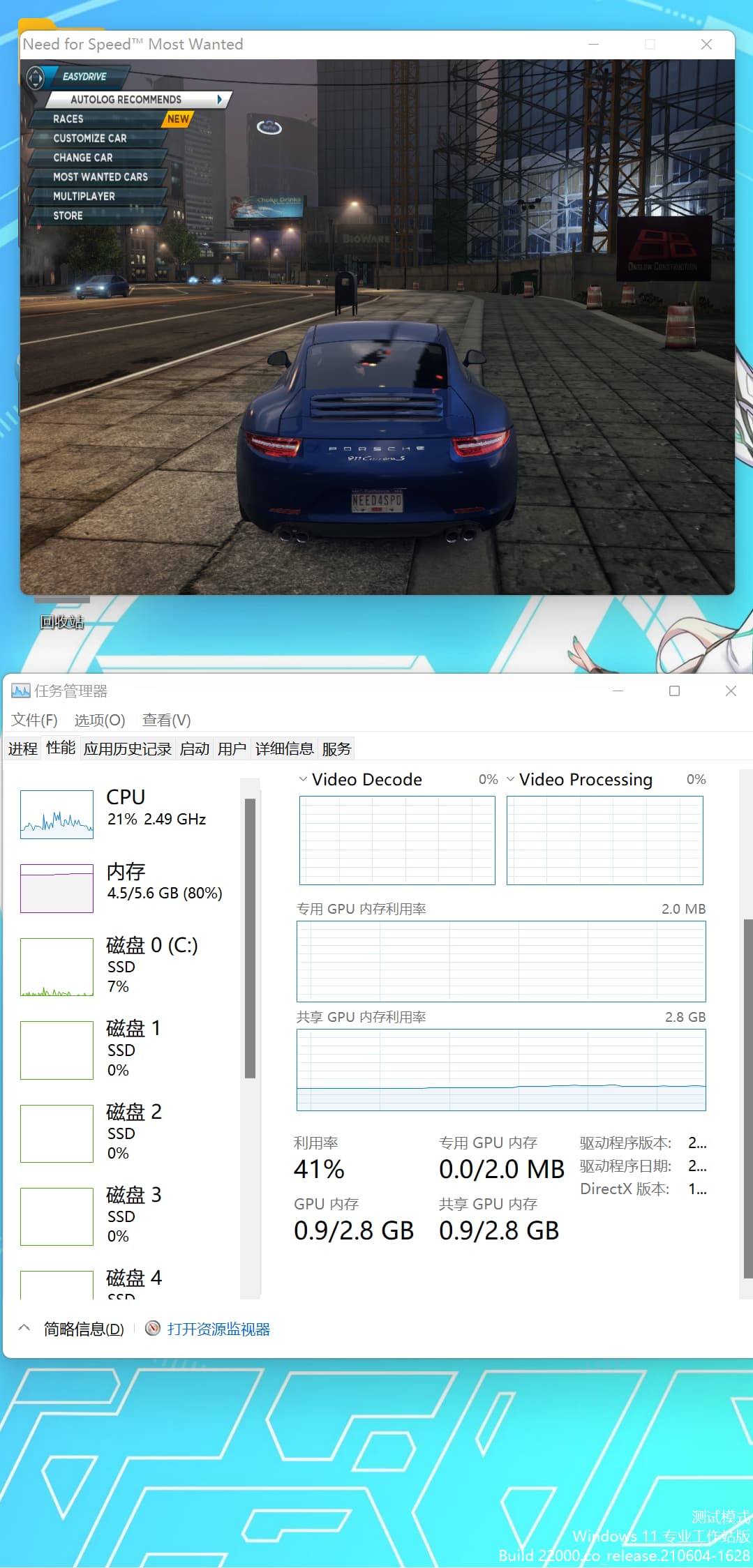Switch to the 详细信息 tab
The image size is (753, 1568).
point(284,748)
